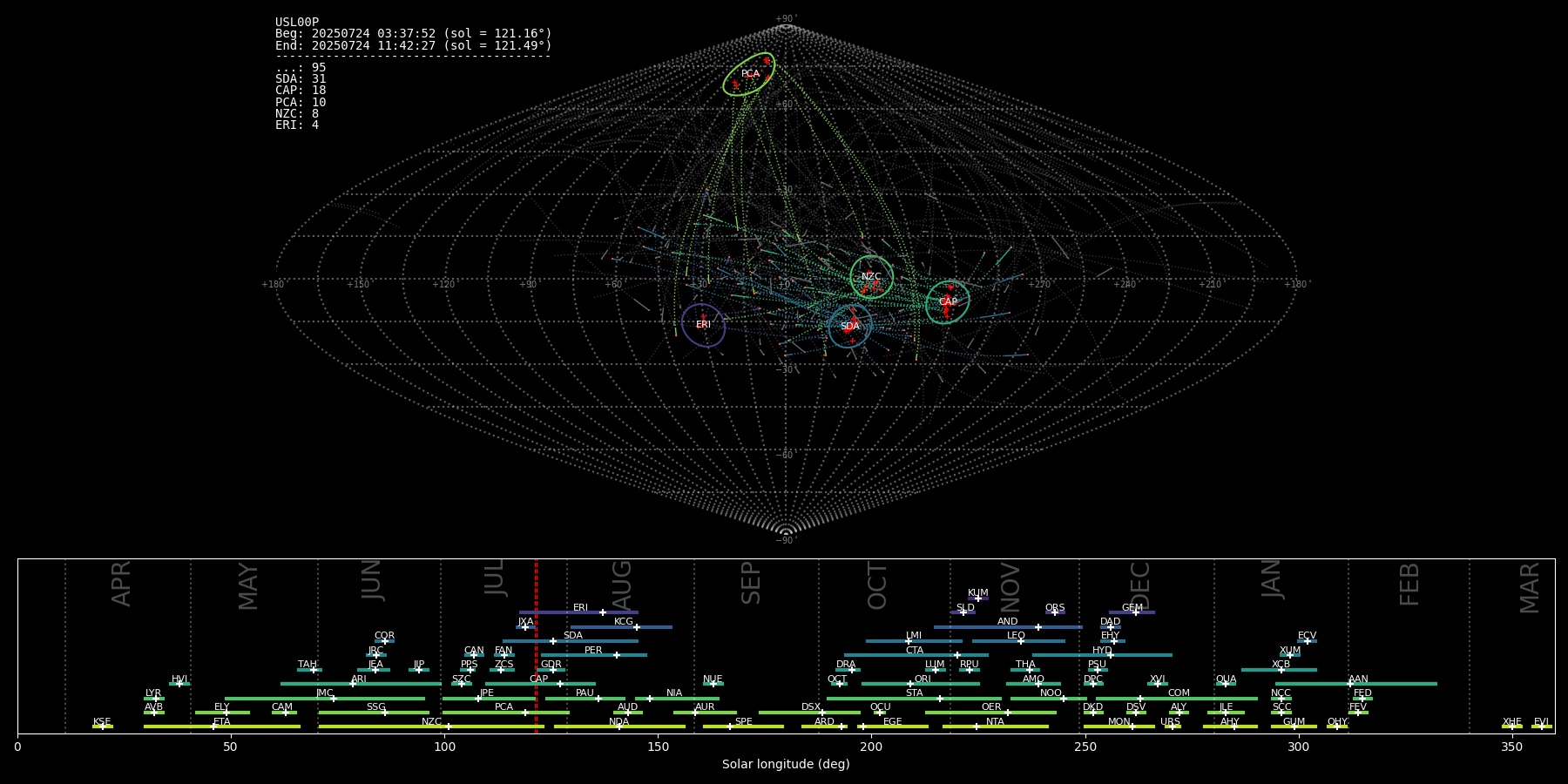The width and height of the screenshot is (1568, 784).
Task: Click the 300 tick label on solar longitude axis
Action: pyautogui.click(x=1298, y=747)
